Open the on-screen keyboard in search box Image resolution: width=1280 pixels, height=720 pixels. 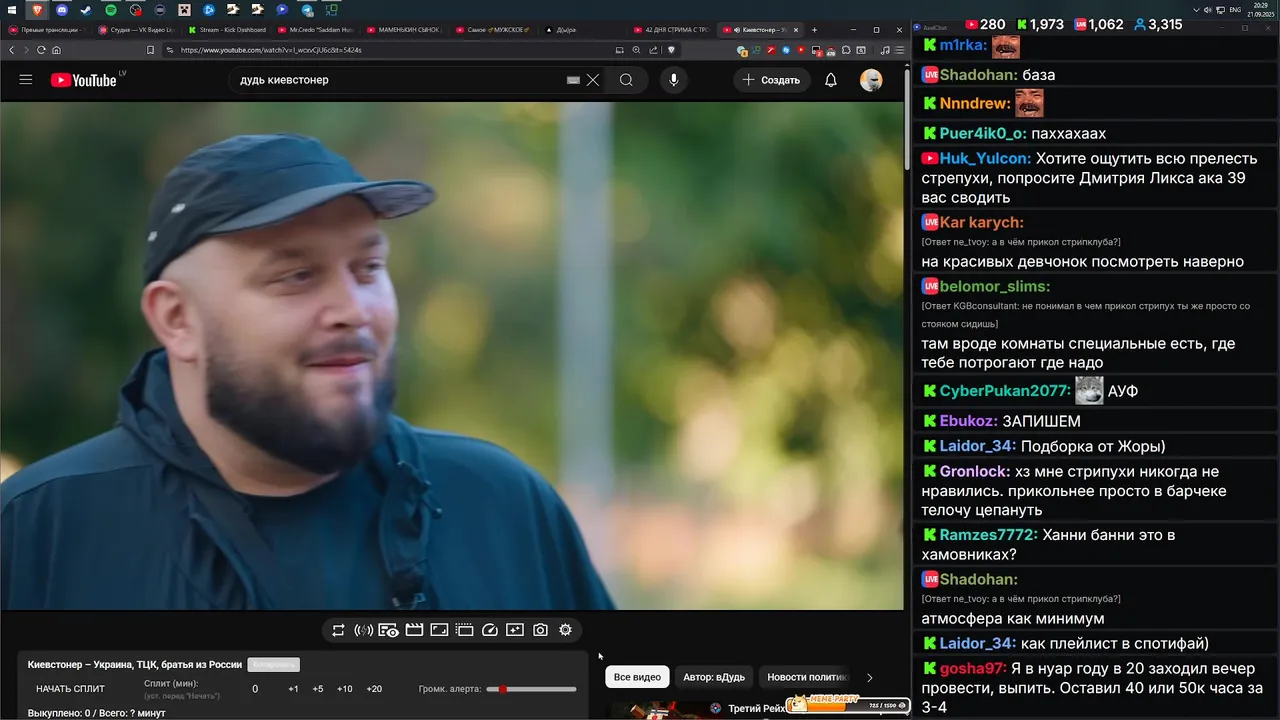pyautogui.click(x=573, y=80)
